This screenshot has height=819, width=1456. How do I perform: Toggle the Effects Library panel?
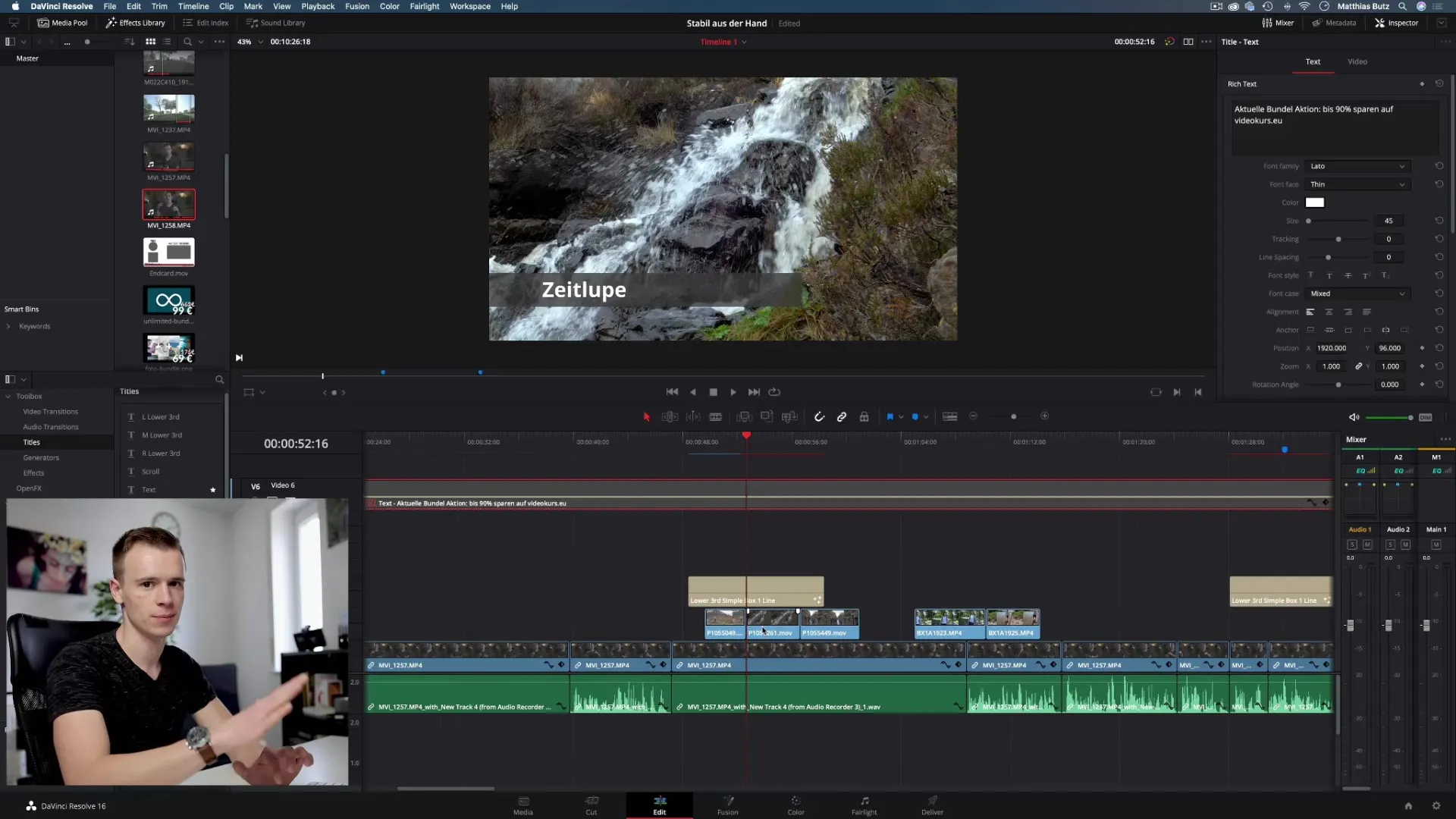coord(135,23)
